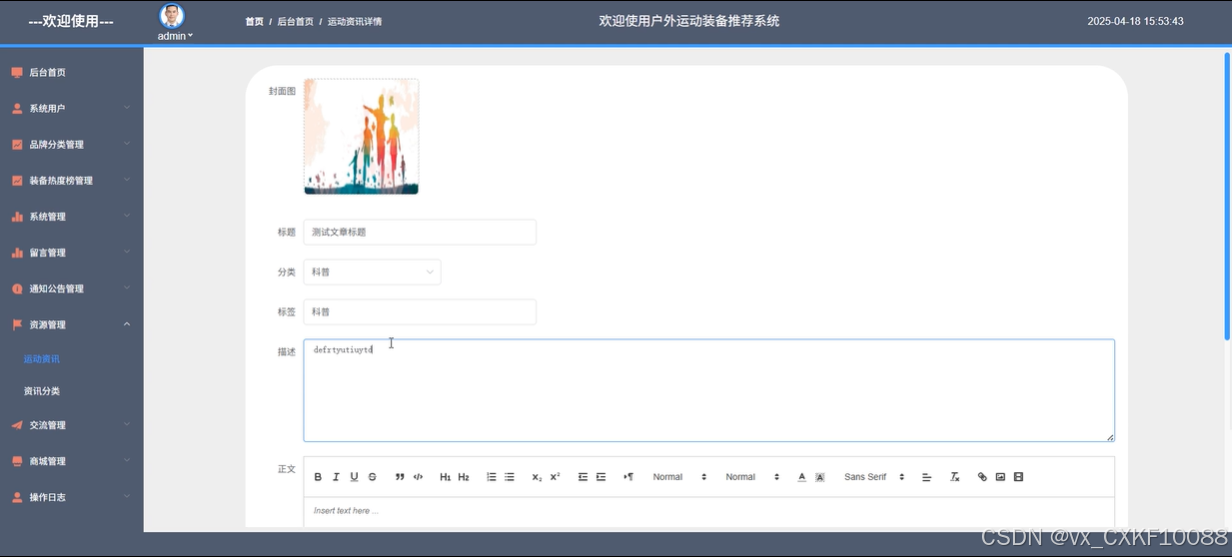Open 后台首页 in the sidebar
Viewport: 1232px width, 557px height.
pyautogui.click(x=72, y=73)
